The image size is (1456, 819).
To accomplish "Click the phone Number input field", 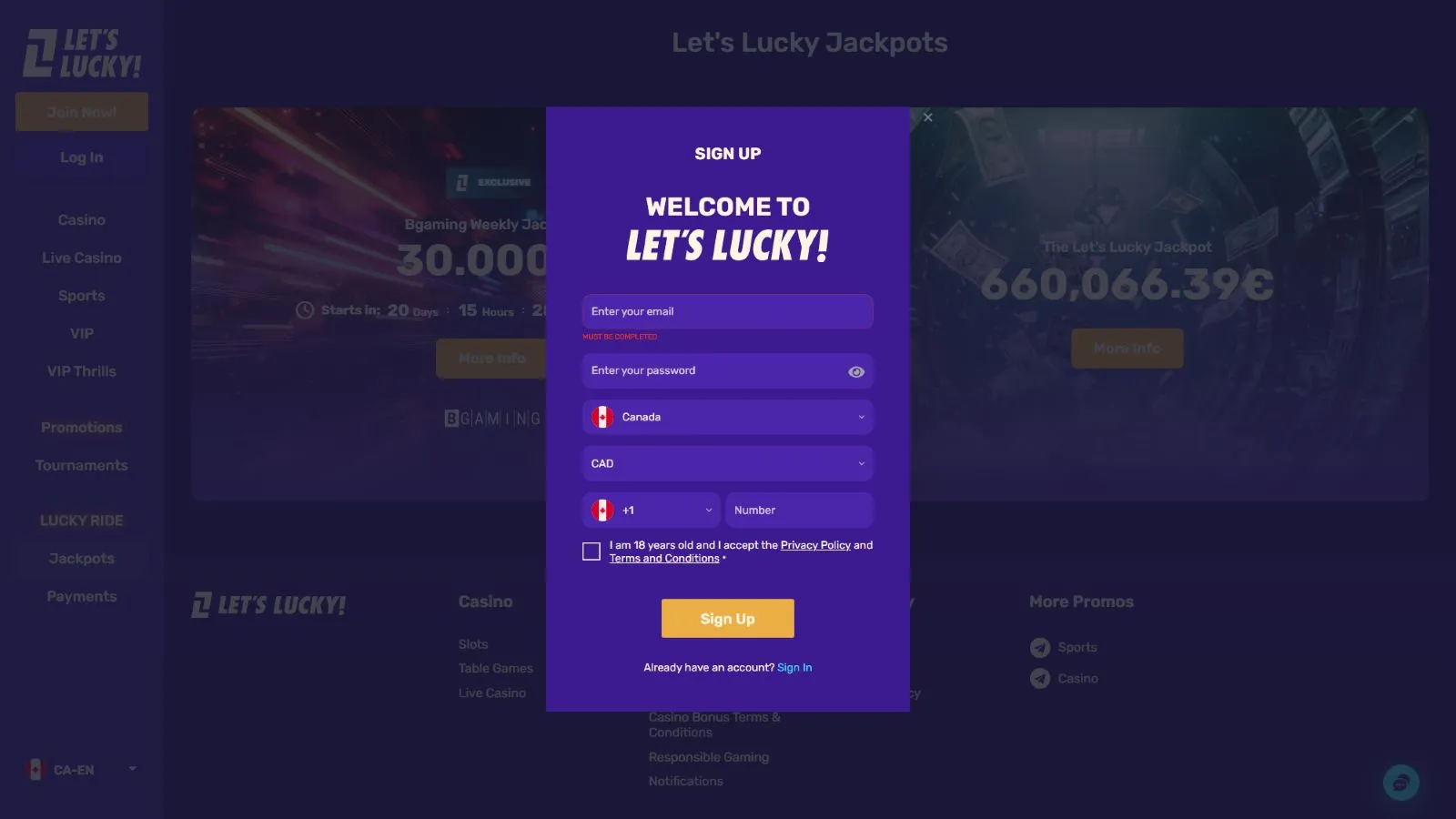I will 799,510.
